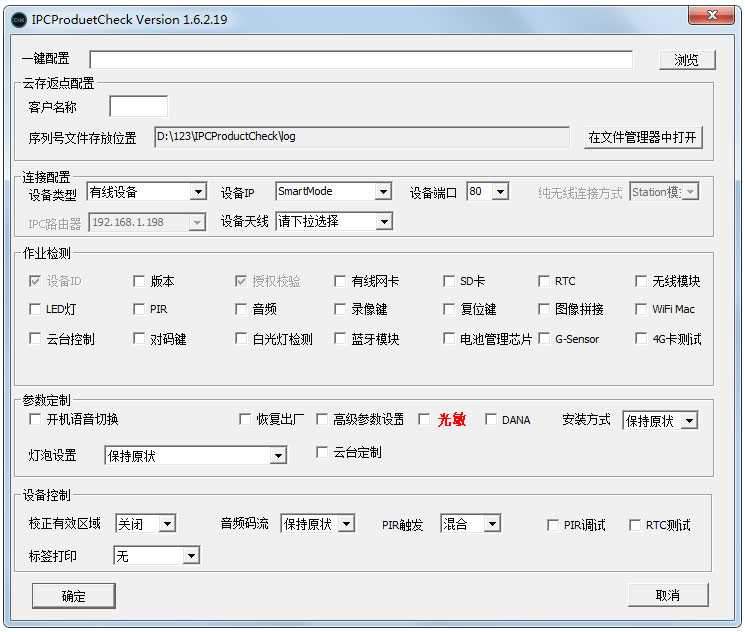The image size is (745, 632).
Task: Click the 浏览 browse button
Action: pos(687,60)
